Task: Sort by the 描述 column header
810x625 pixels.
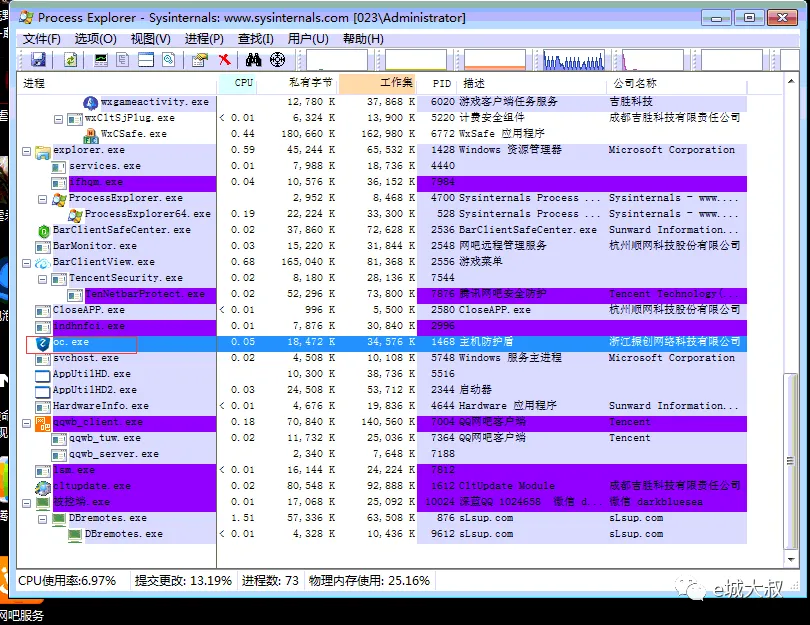Action: (x=532, y=83)
